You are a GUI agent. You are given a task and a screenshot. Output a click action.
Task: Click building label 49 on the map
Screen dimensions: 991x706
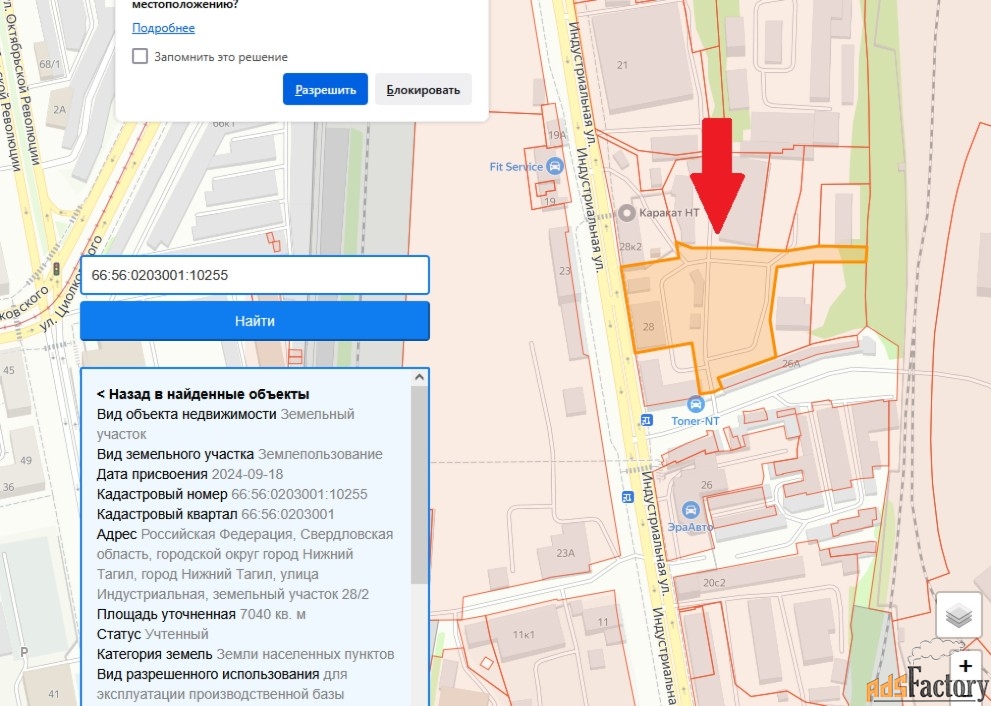click(26, 460)
